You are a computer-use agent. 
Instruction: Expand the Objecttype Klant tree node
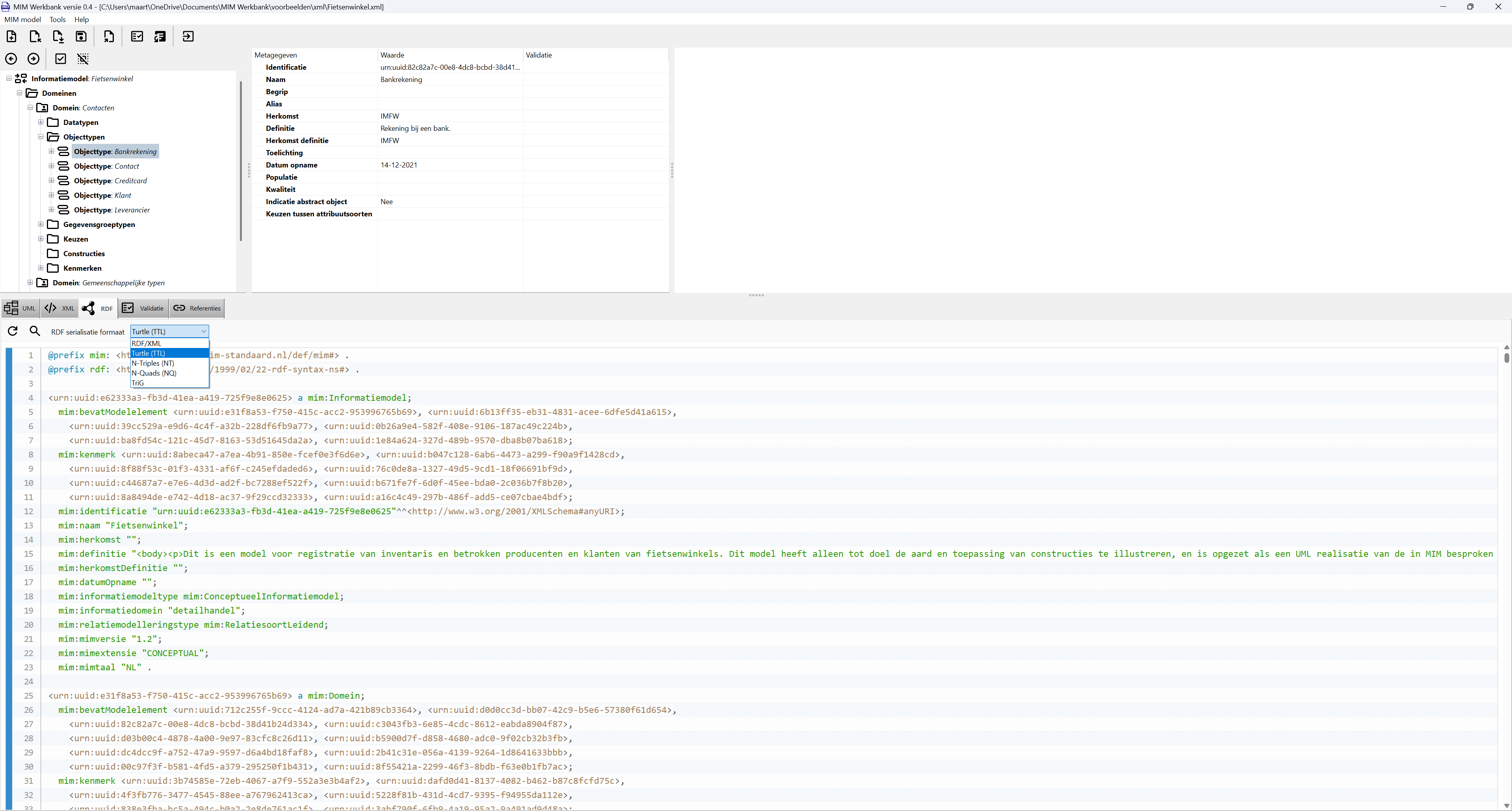click(x=51, y=195)
